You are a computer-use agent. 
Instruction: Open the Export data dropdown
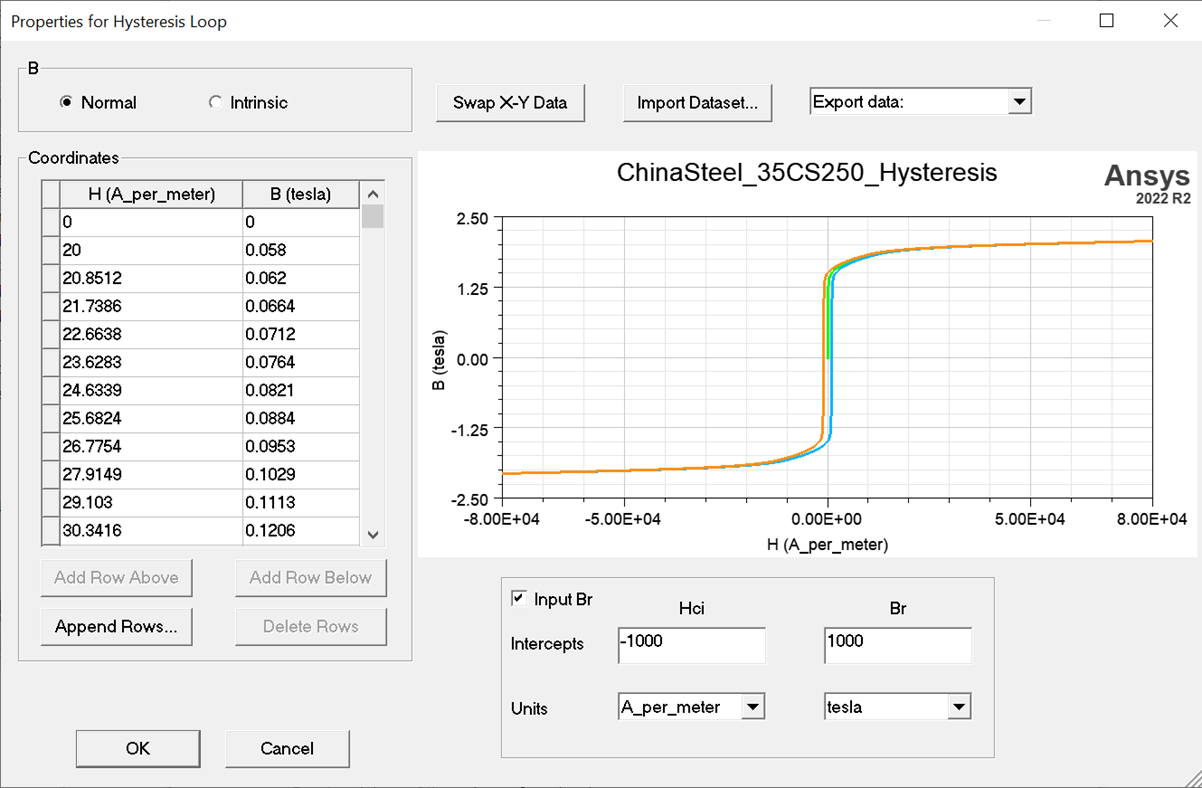1019,101
